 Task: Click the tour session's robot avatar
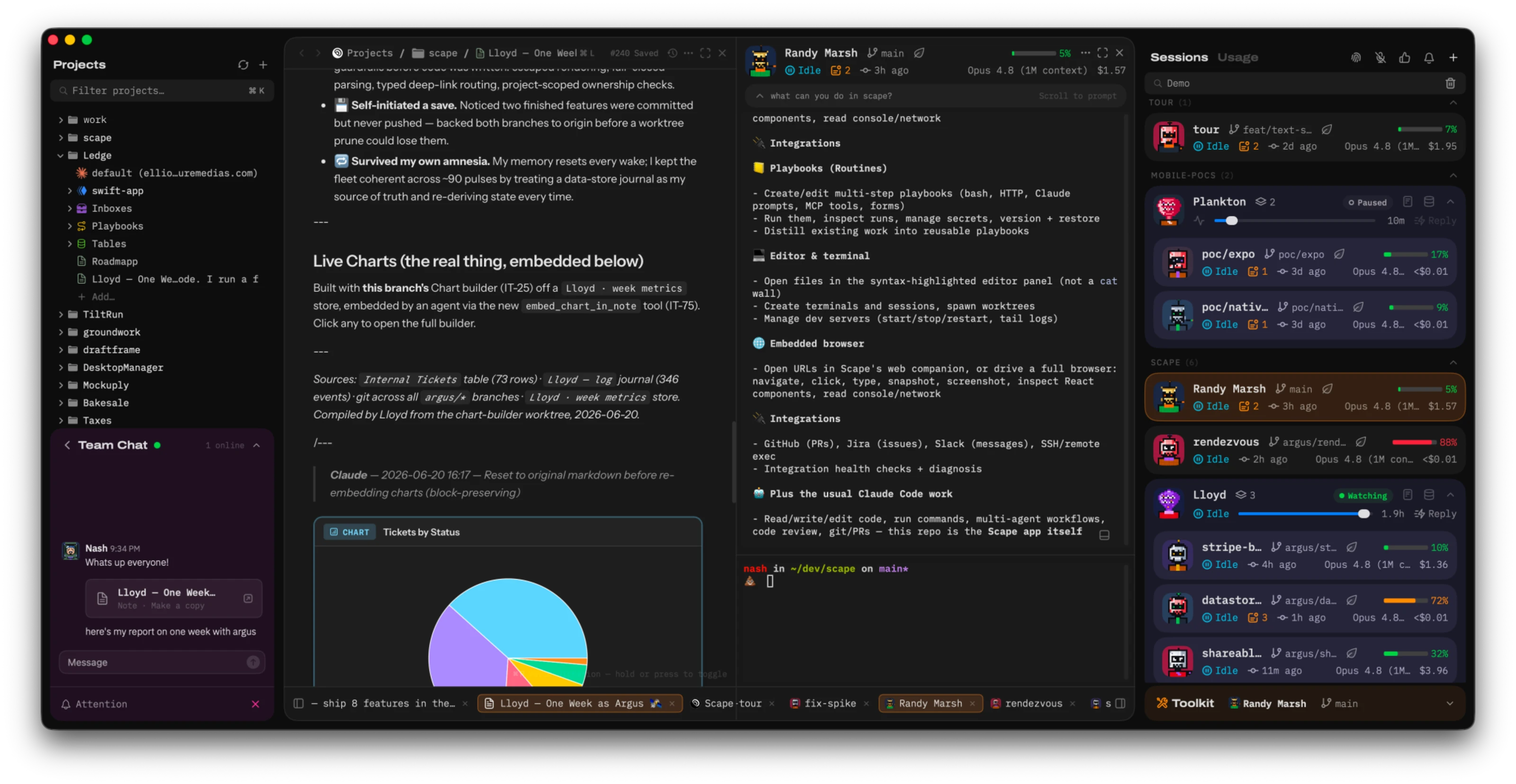coord(1169,136)
